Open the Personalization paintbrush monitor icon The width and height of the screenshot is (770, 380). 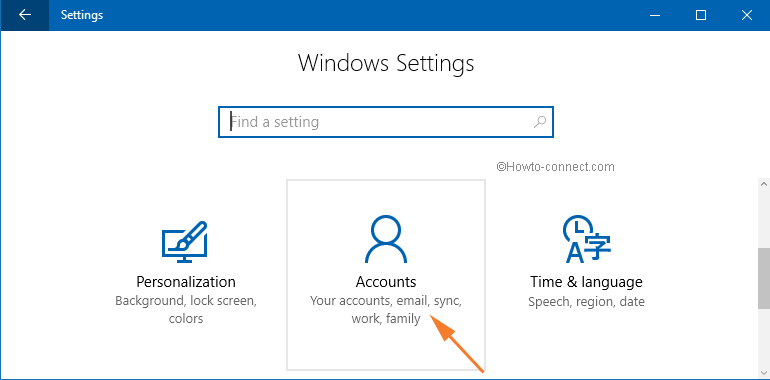(185, 242)
